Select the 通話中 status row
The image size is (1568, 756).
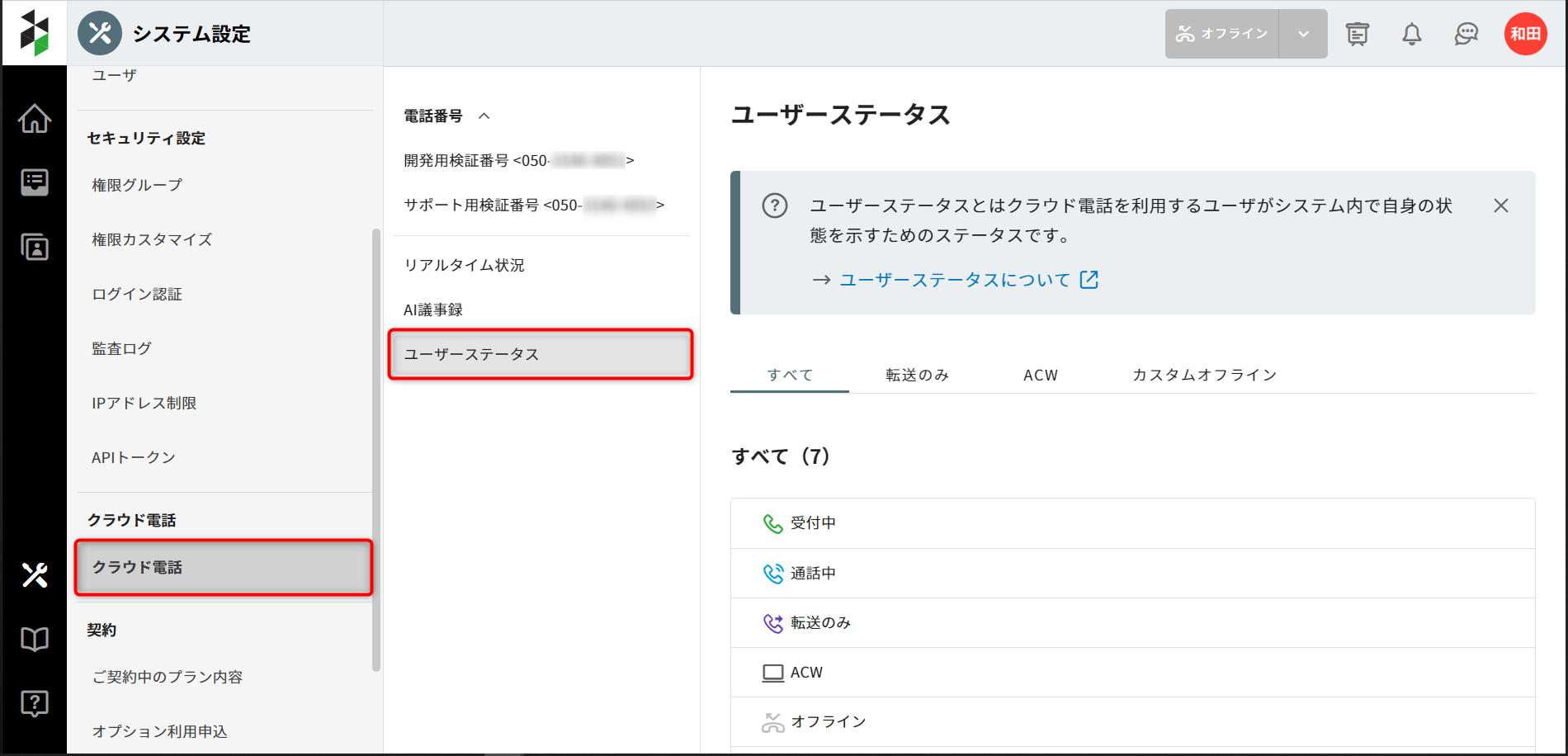(x=812, y=573)
